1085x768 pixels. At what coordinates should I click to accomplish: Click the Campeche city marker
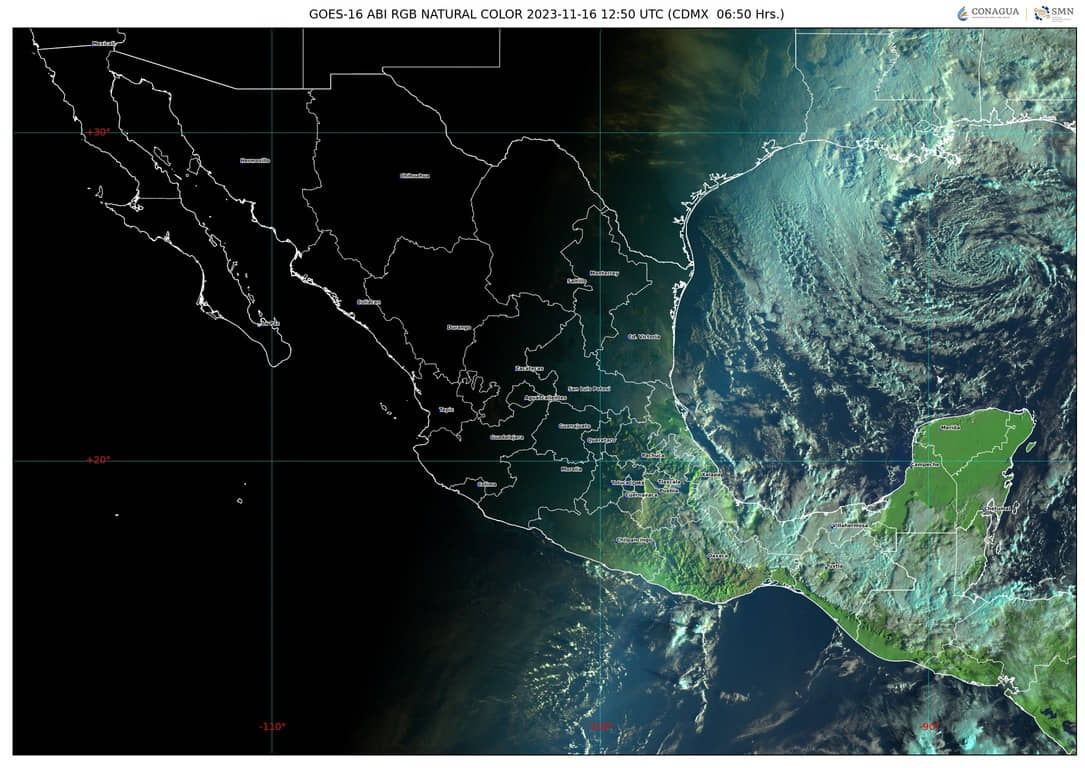tap(924, 465)
